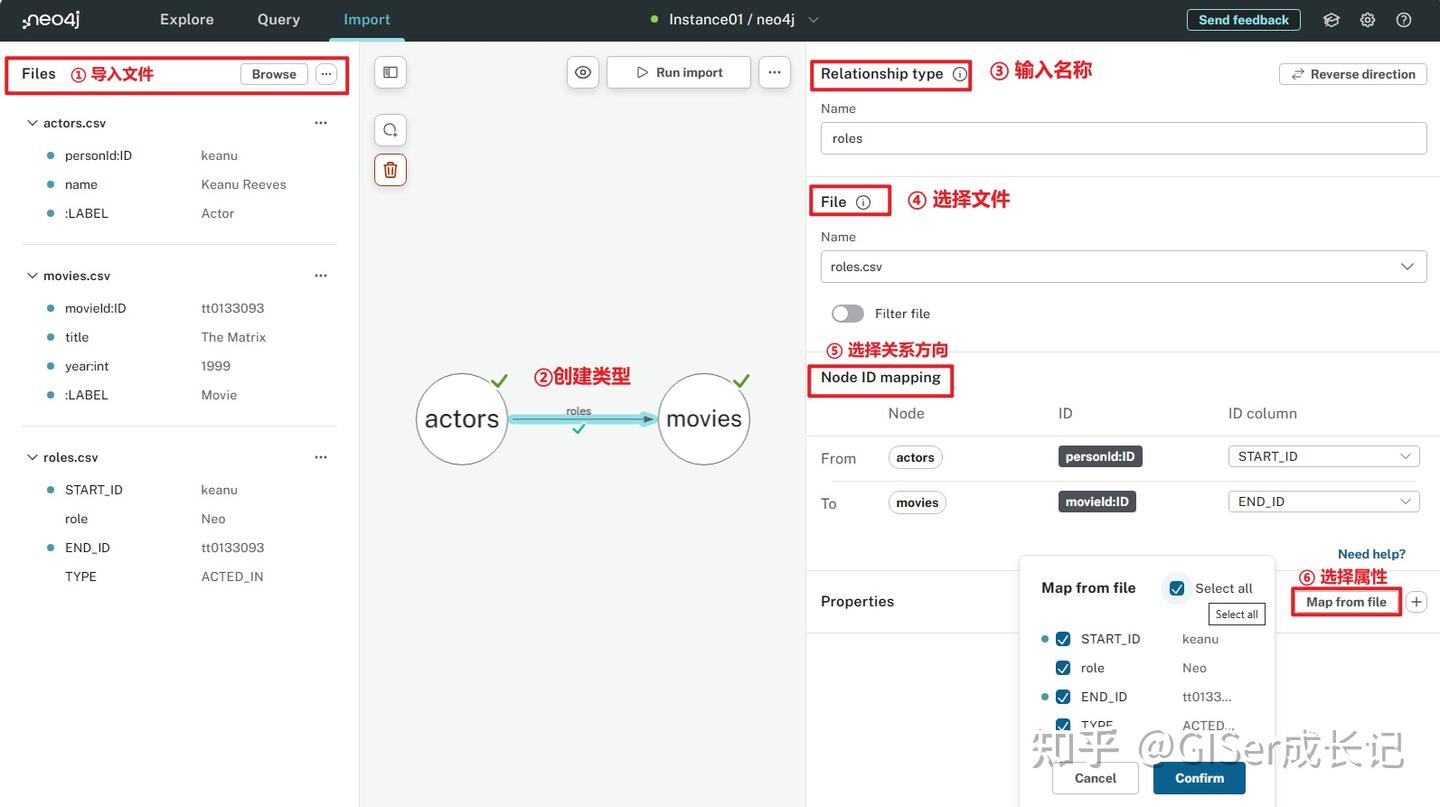This screenshot has height=807, width=1440.
Task: Toggle the Select all checkbox in Map from file
Action: [1176, 588]
